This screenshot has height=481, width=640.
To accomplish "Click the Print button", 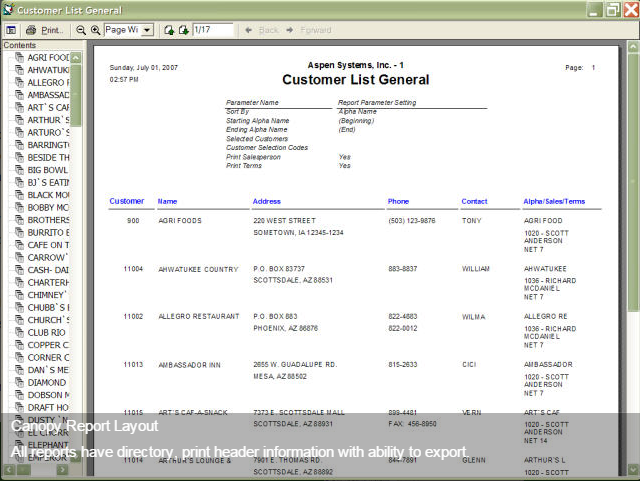I will pos(45,30).
